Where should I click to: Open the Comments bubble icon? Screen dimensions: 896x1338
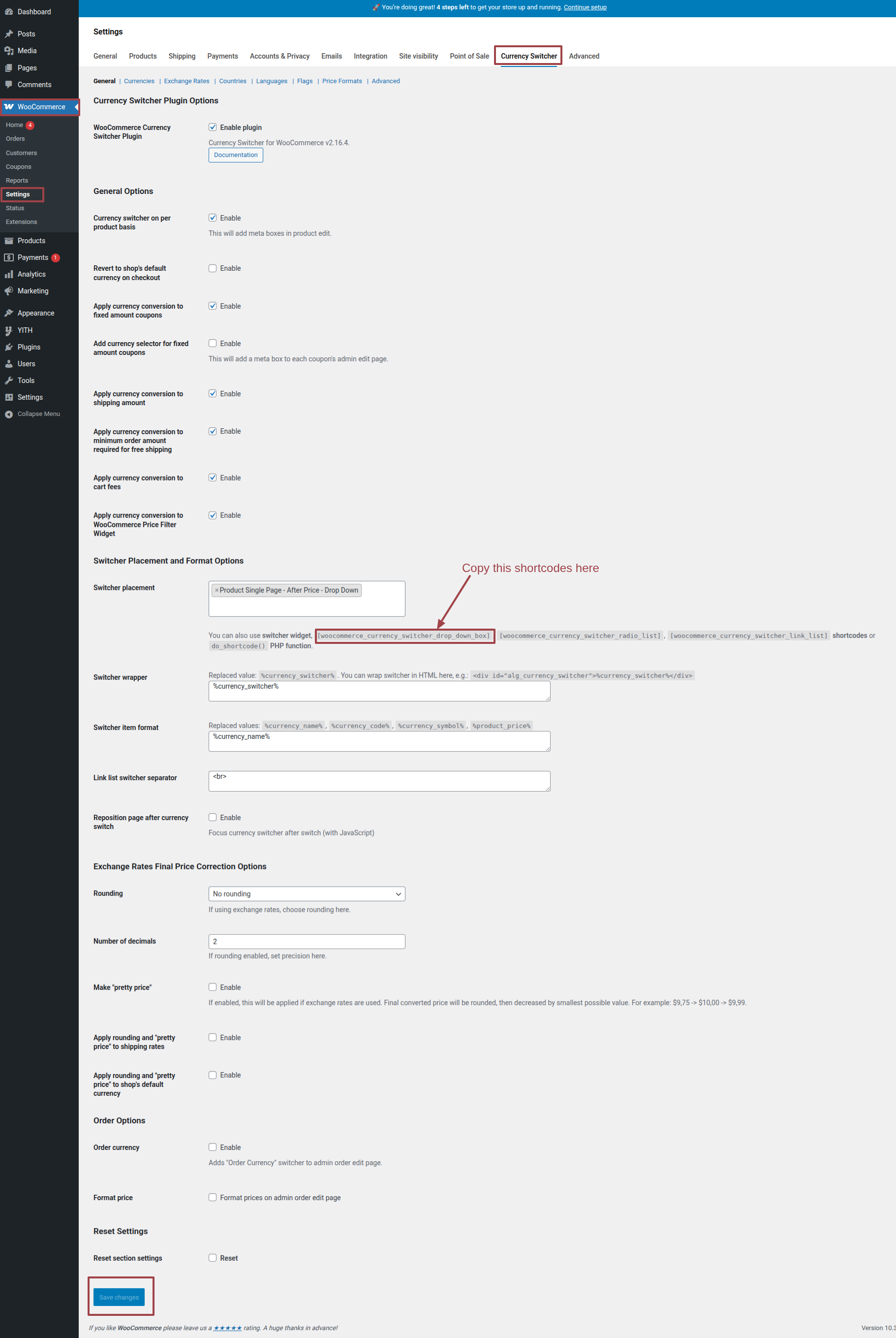click(8, 85)
